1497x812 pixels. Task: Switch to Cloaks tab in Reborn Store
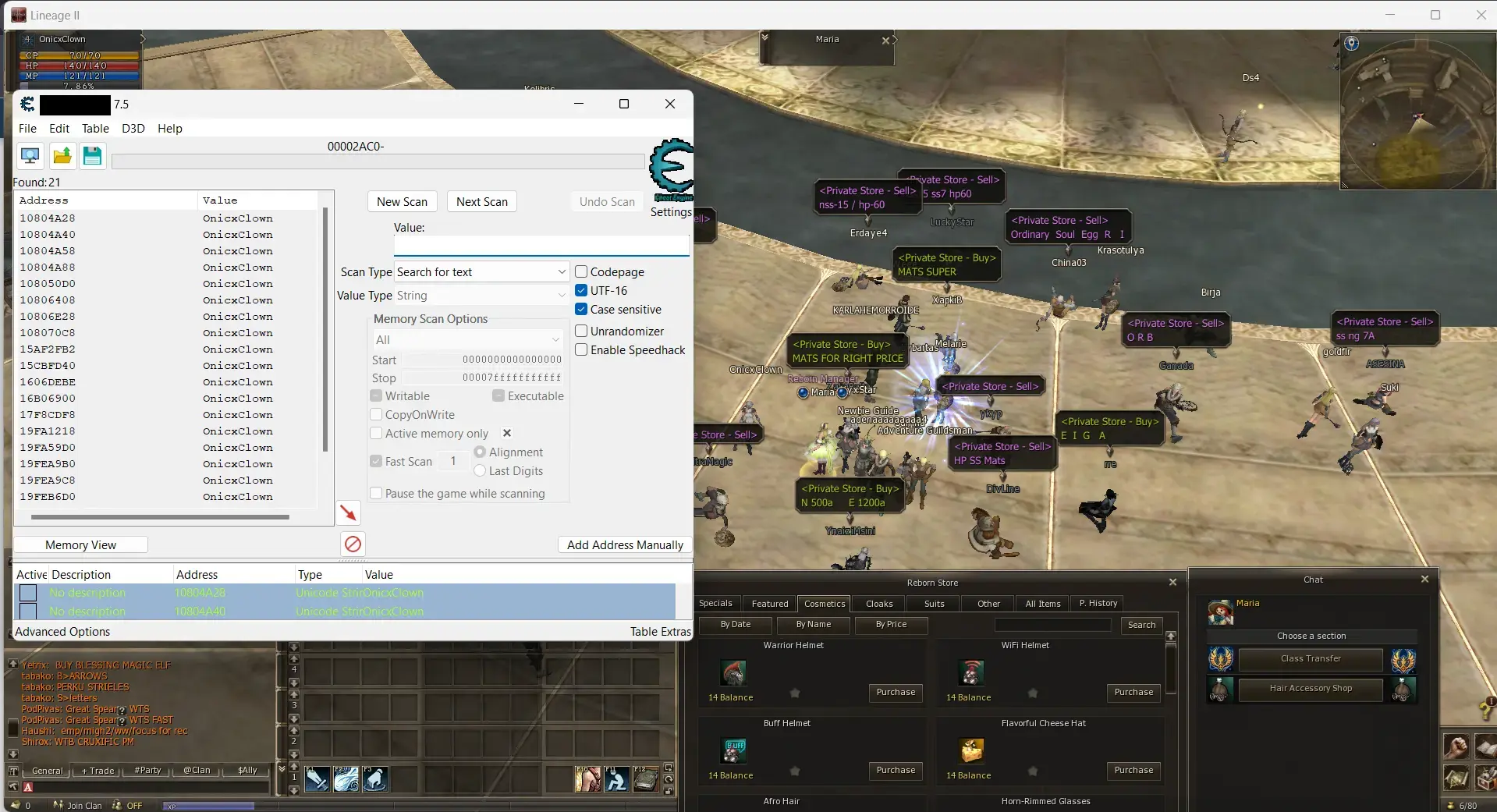(x=879, y=603)
